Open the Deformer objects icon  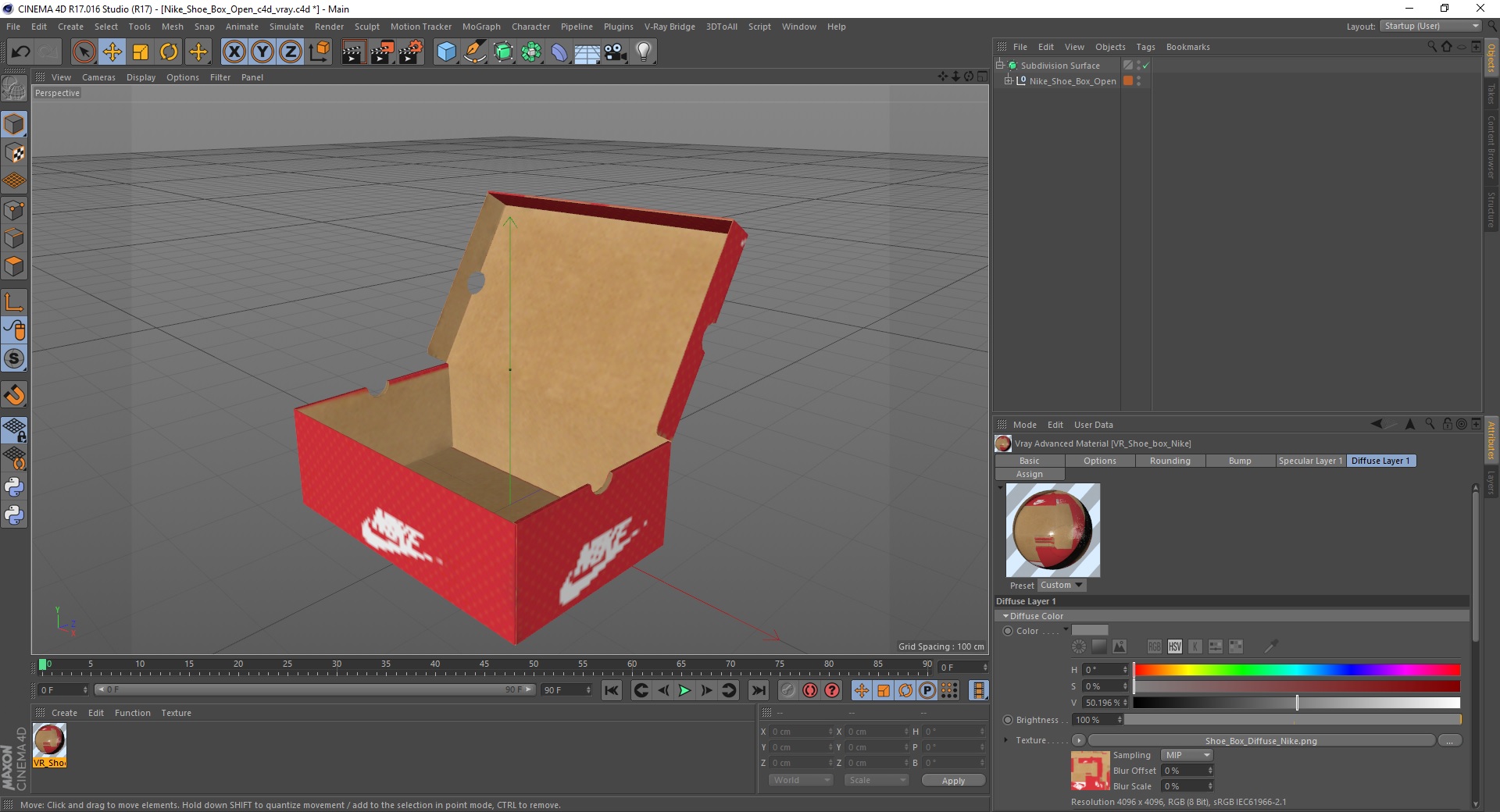pyautogui.click(x=559, y=52)
